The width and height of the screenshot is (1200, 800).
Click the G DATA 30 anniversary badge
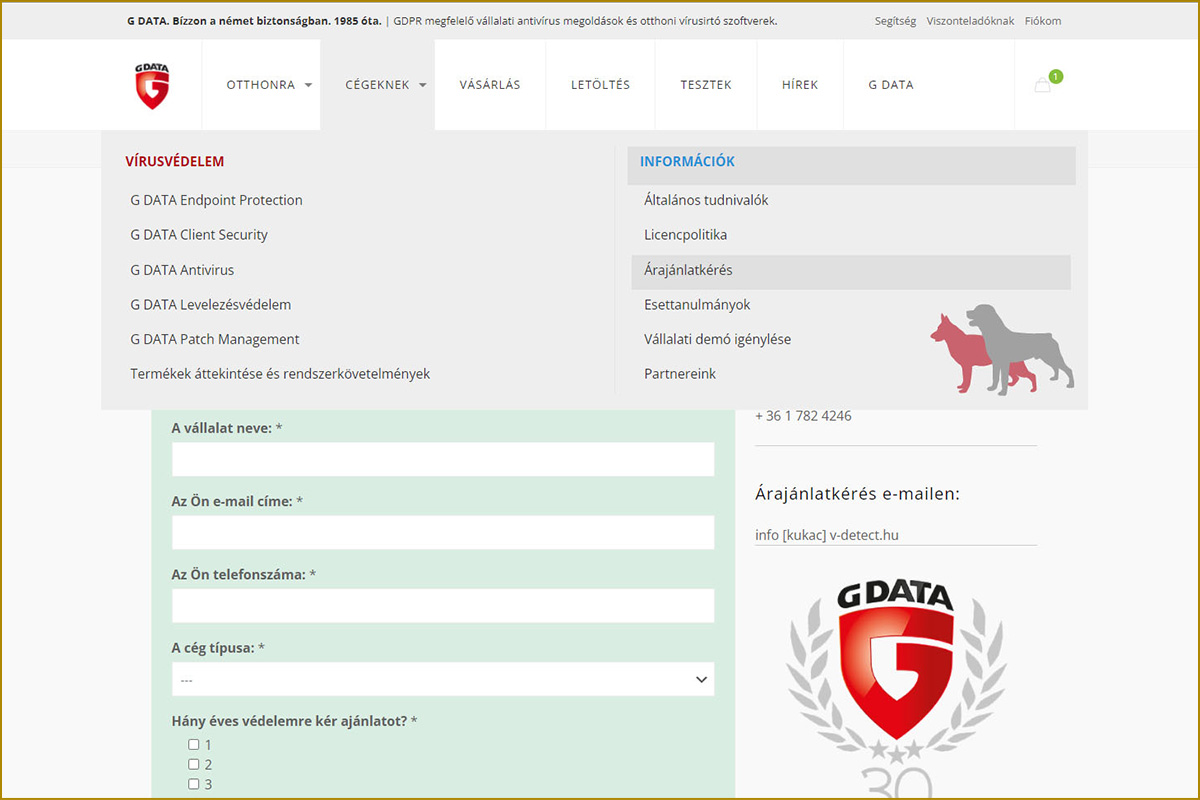coord(896,688)
